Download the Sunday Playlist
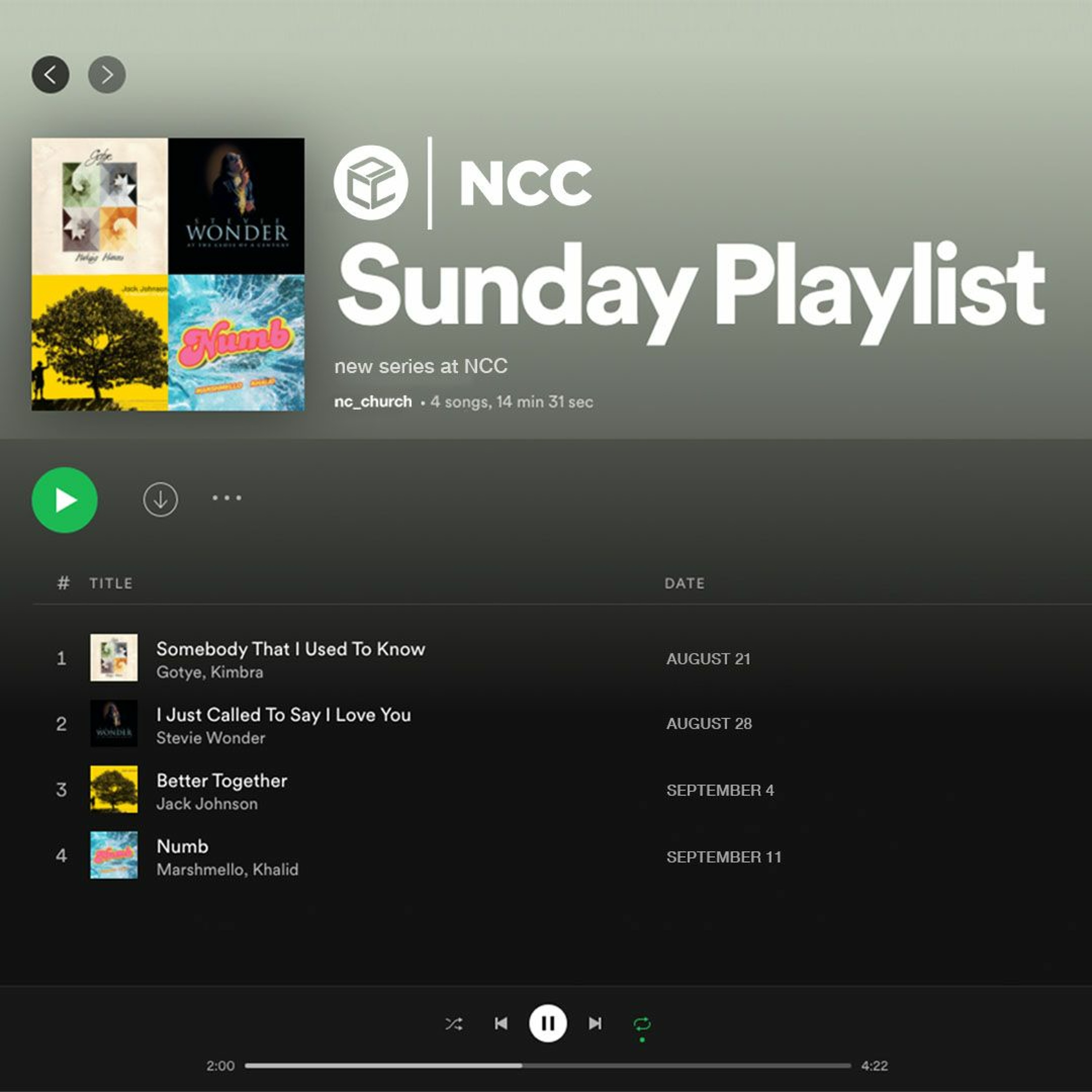The image size is (1092, 1092). click(161, 500)
